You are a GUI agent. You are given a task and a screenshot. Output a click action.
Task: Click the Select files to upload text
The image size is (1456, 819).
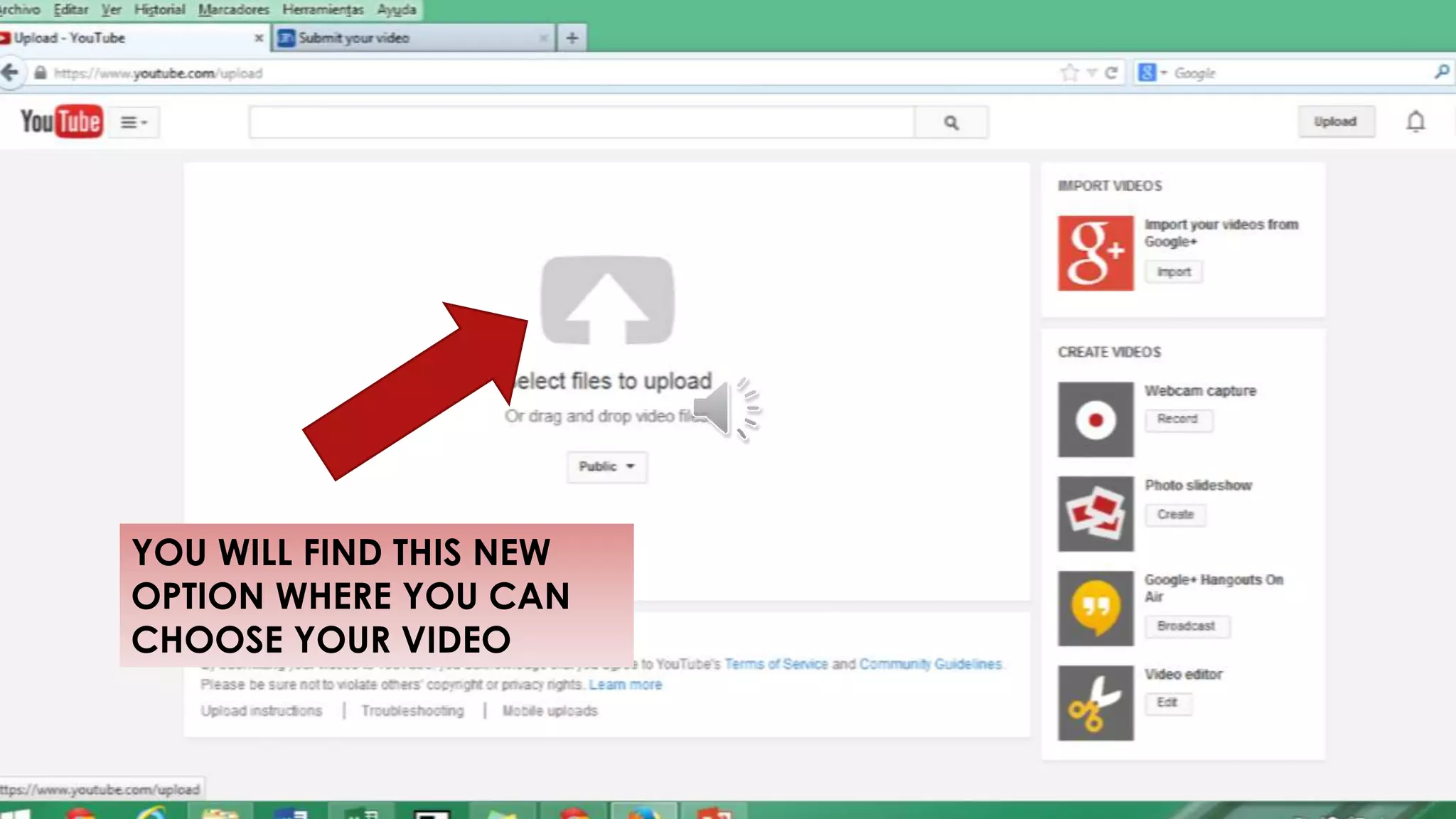[611, 381]
